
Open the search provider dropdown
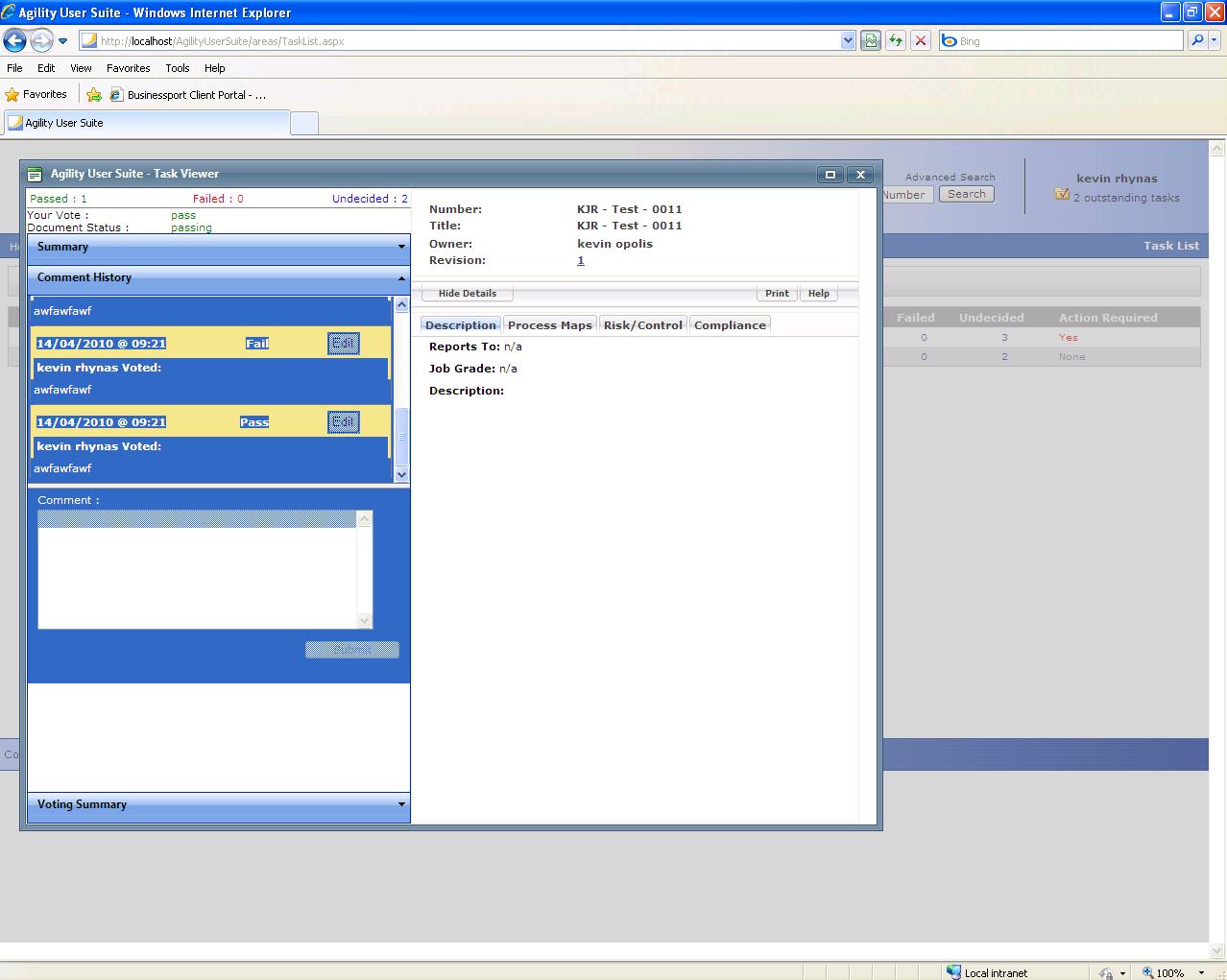pyautogui.click(x=1214, y=40)
